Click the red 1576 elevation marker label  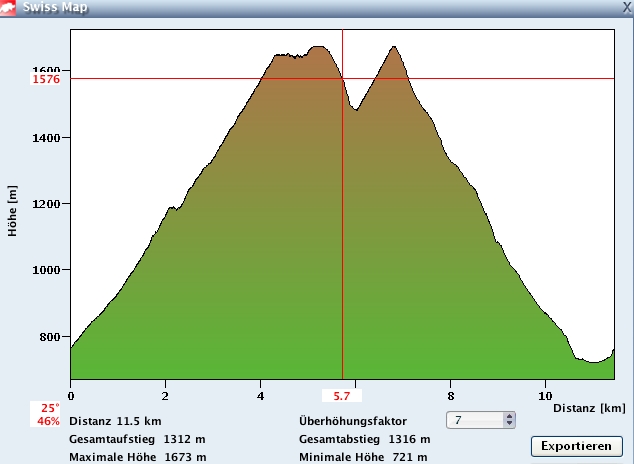click(46, 79)
